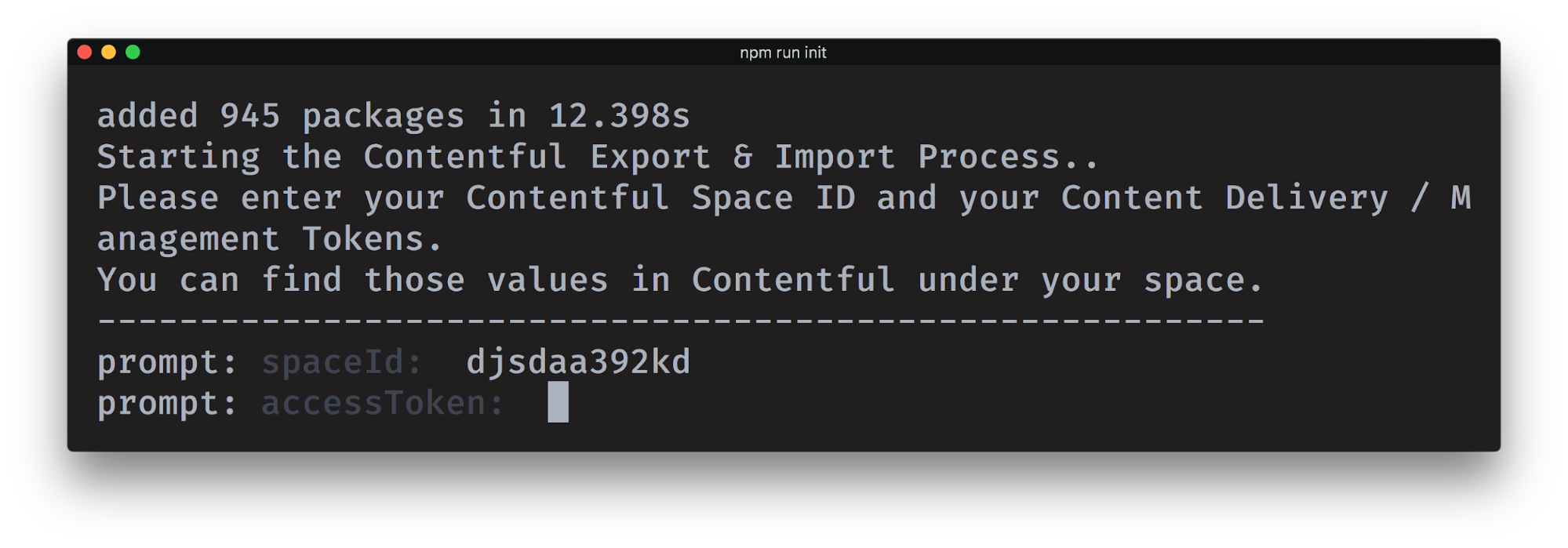Click the npm run init title bar
The height and width of the screenshot is (548, 1568).
[x=783, y=53]
